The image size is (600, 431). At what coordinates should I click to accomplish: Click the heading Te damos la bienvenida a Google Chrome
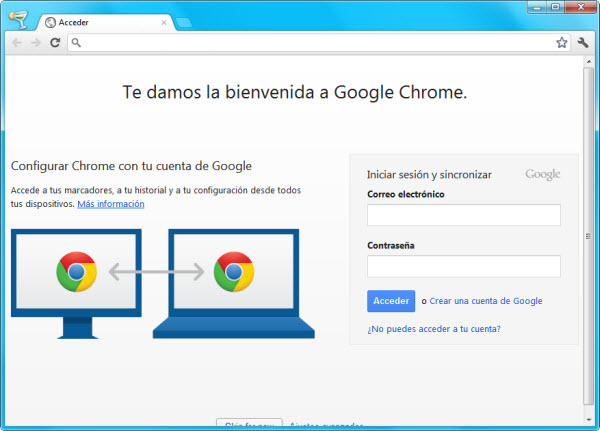coord(295,92)
